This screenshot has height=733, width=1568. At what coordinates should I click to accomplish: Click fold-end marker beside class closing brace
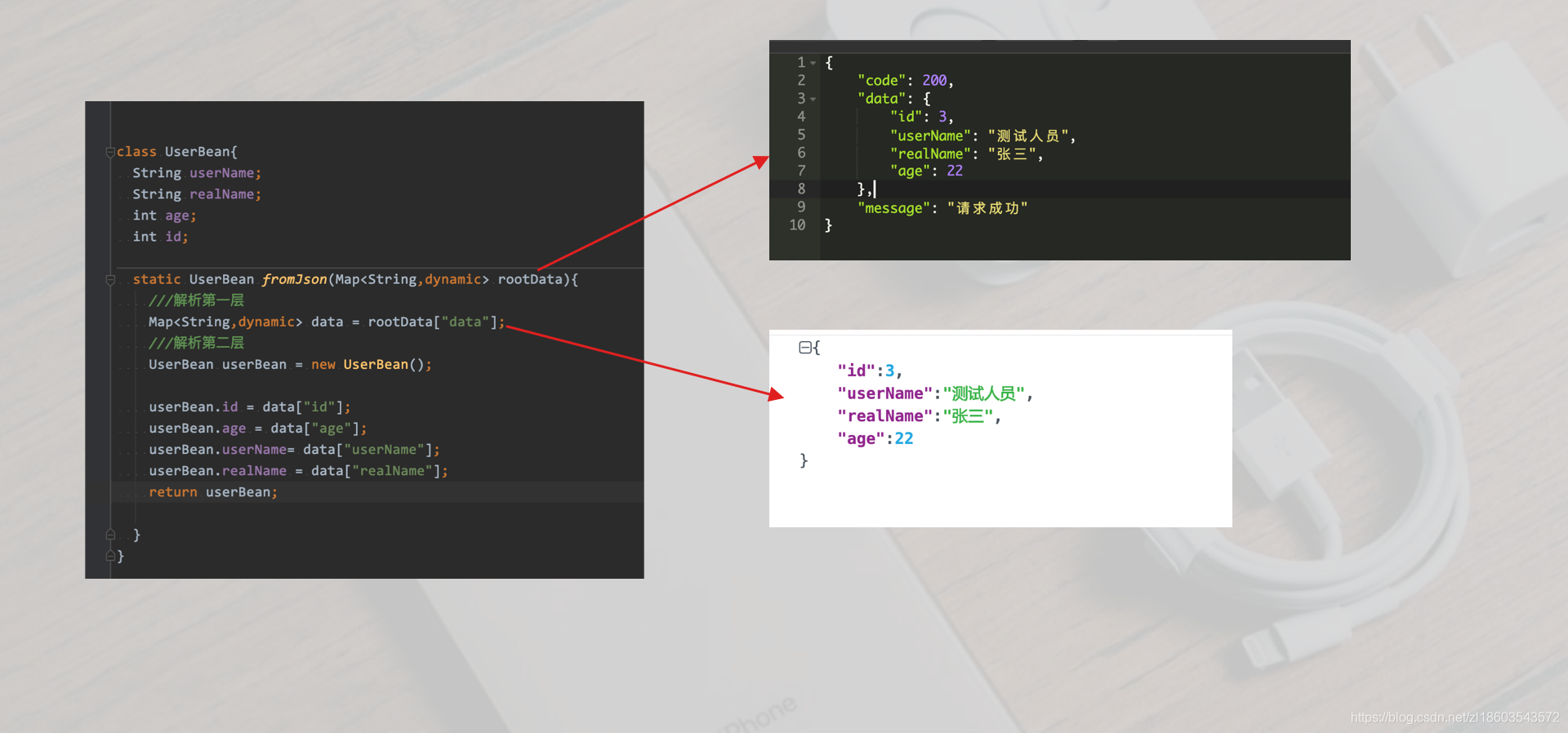(110, 556)
